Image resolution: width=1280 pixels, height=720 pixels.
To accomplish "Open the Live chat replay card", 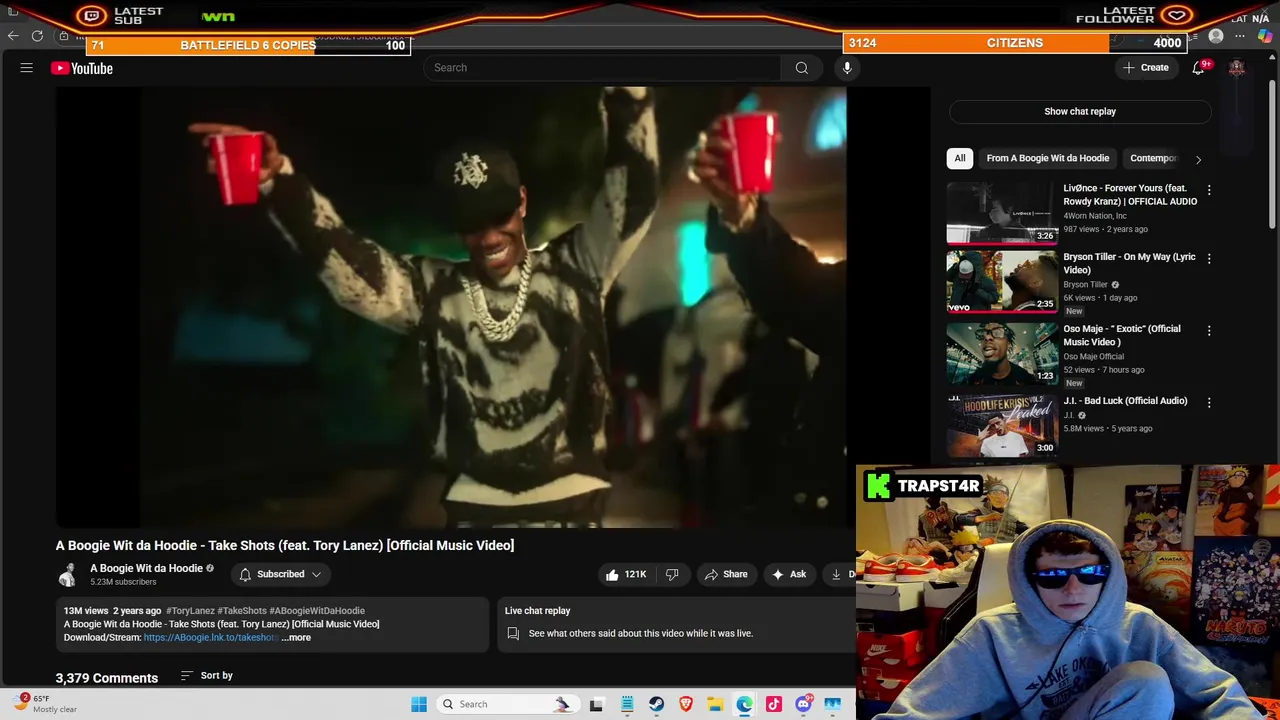I will 676,624.
